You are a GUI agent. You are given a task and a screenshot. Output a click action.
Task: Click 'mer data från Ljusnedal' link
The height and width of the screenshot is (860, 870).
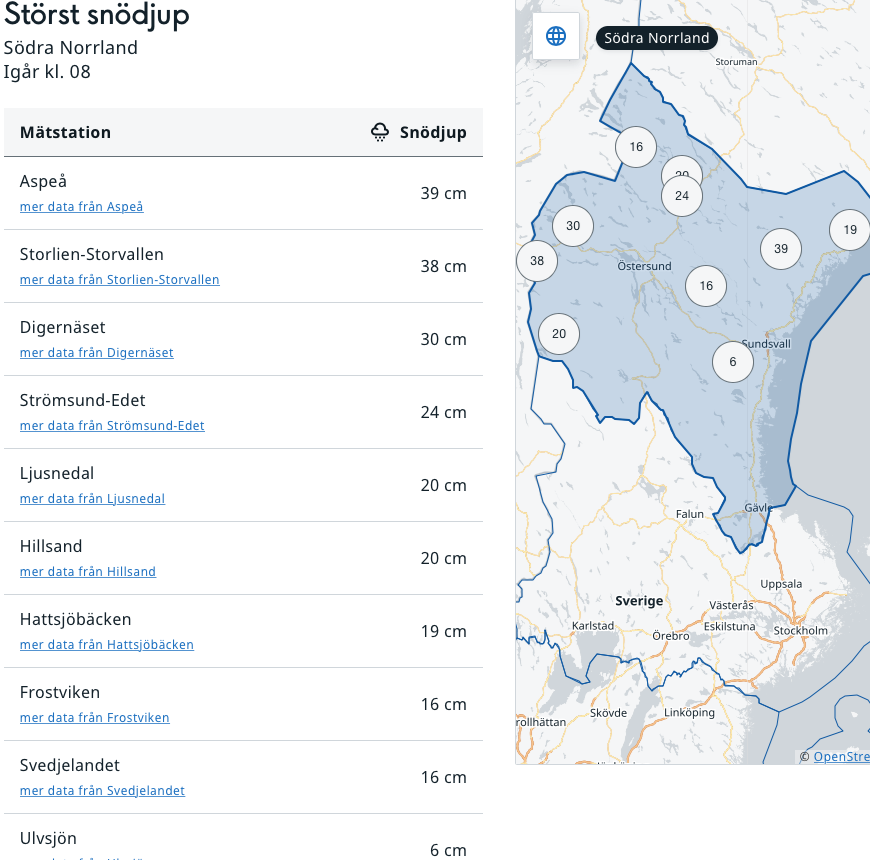click(92, 499)
